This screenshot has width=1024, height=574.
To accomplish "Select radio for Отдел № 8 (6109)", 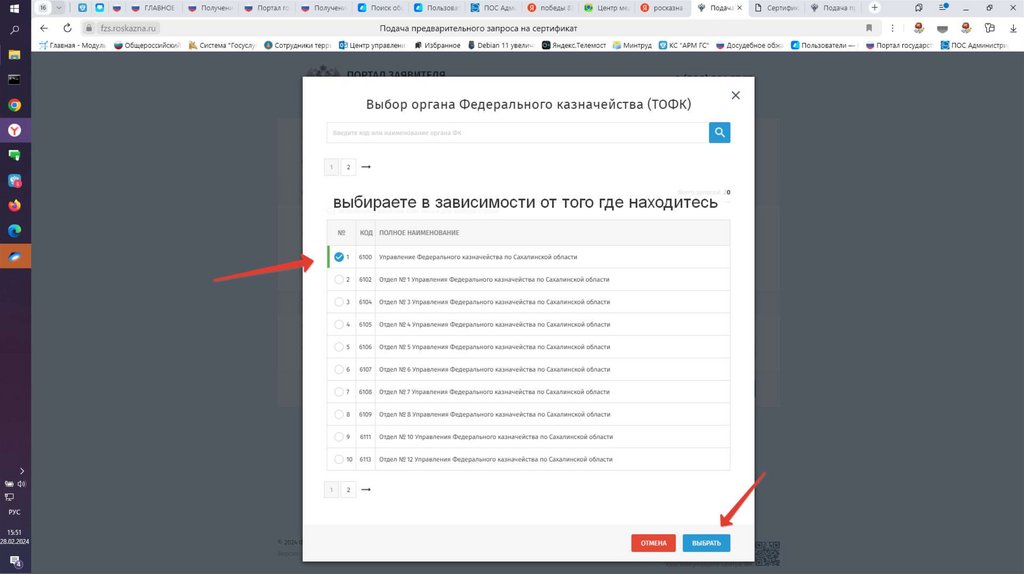I will click(338, 415).
